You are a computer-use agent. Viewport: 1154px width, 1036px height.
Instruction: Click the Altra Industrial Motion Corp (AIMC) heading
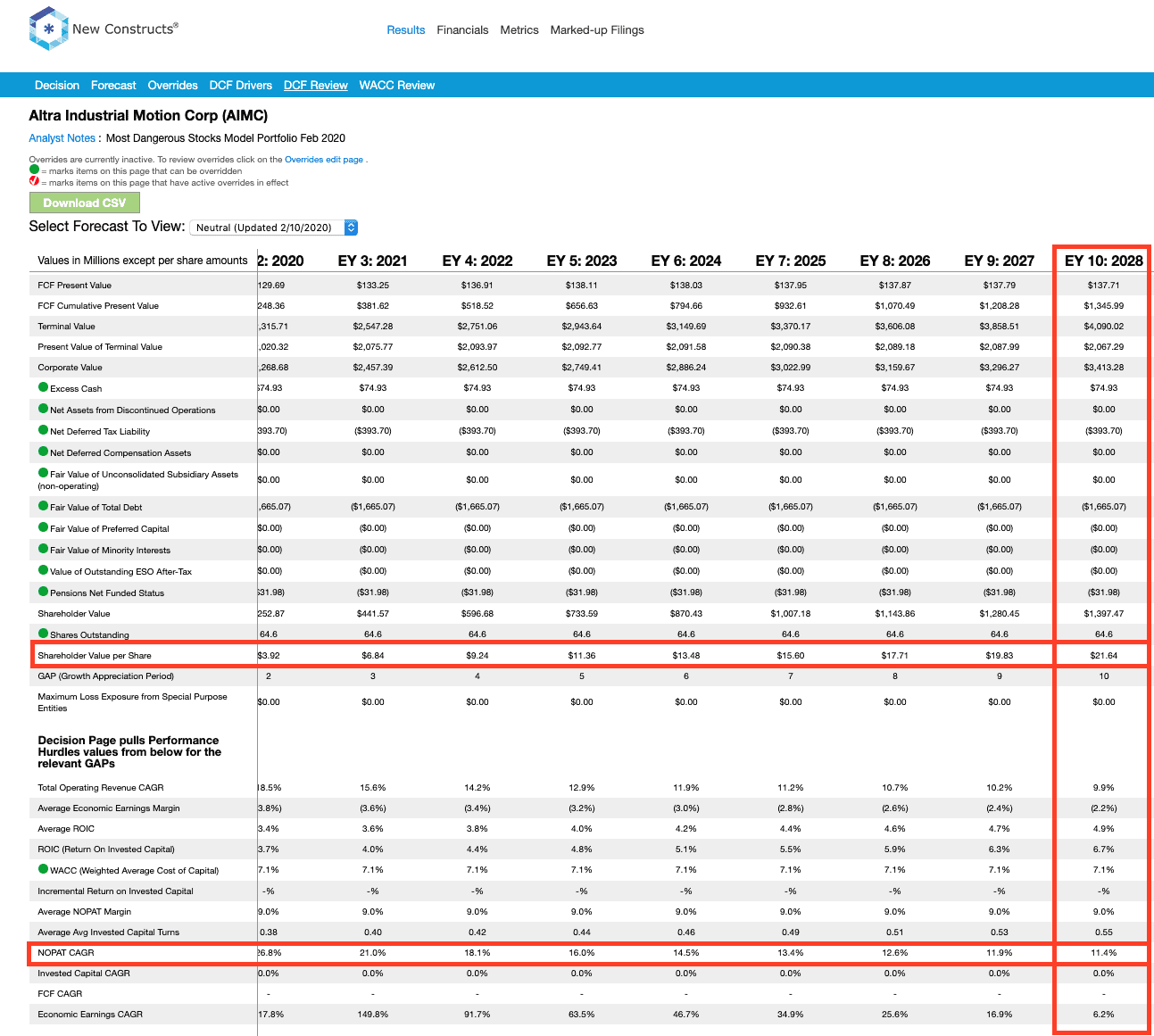148,115
